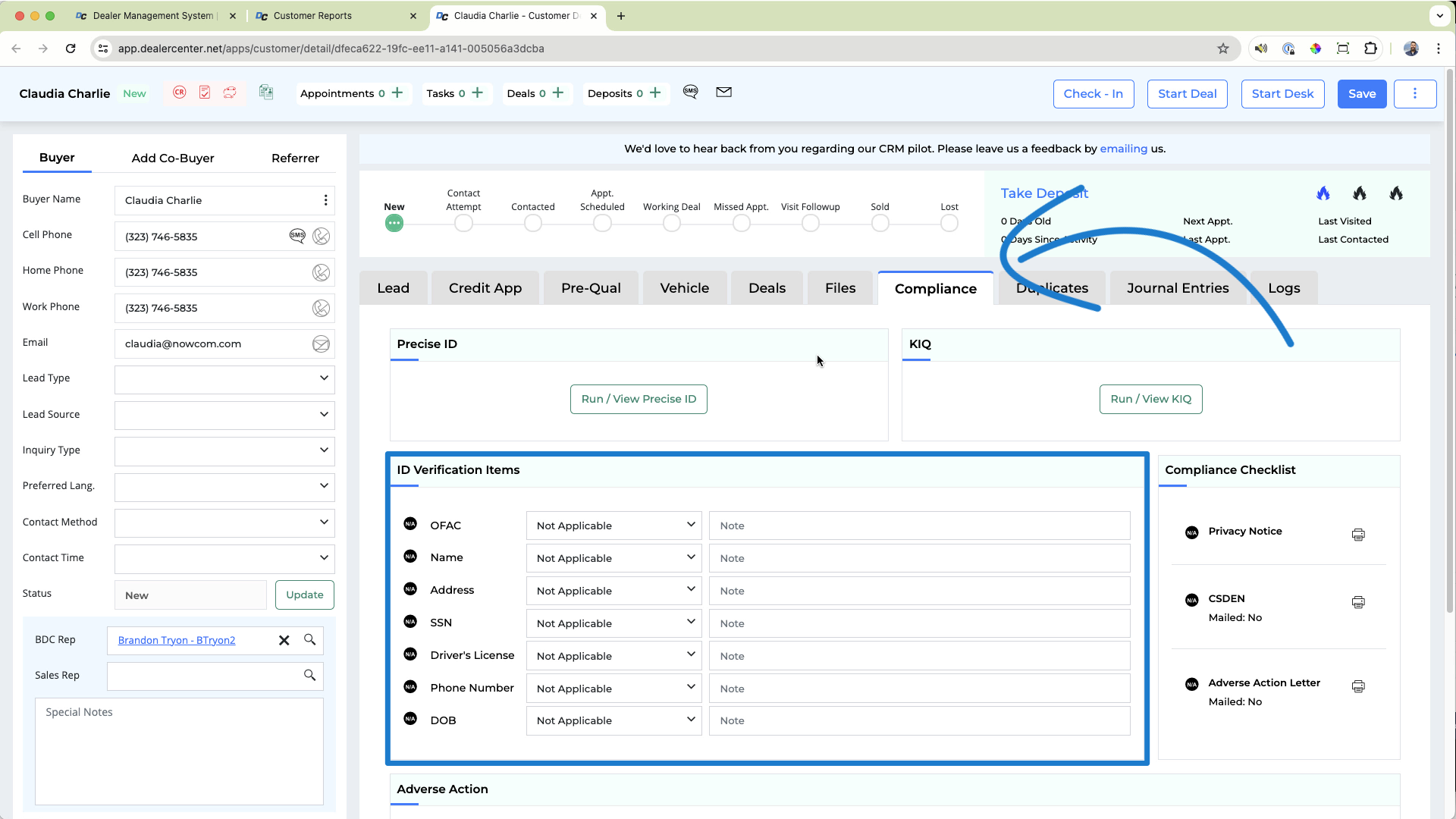1456x819 pixels.
Task: Switch to the Journal Entries tab
Action: 1178,288
